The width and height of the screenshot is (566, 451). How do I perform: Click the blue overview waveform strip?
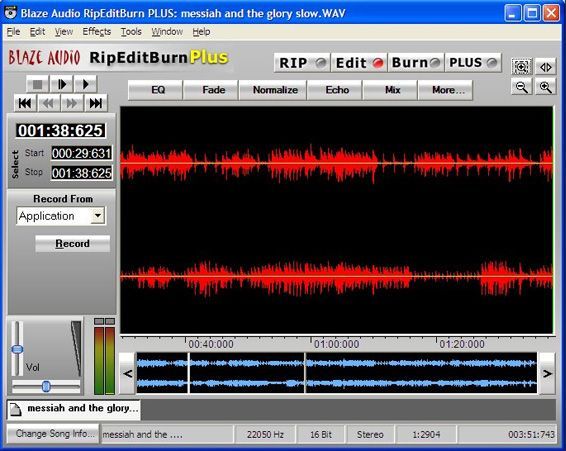point(336,373)
